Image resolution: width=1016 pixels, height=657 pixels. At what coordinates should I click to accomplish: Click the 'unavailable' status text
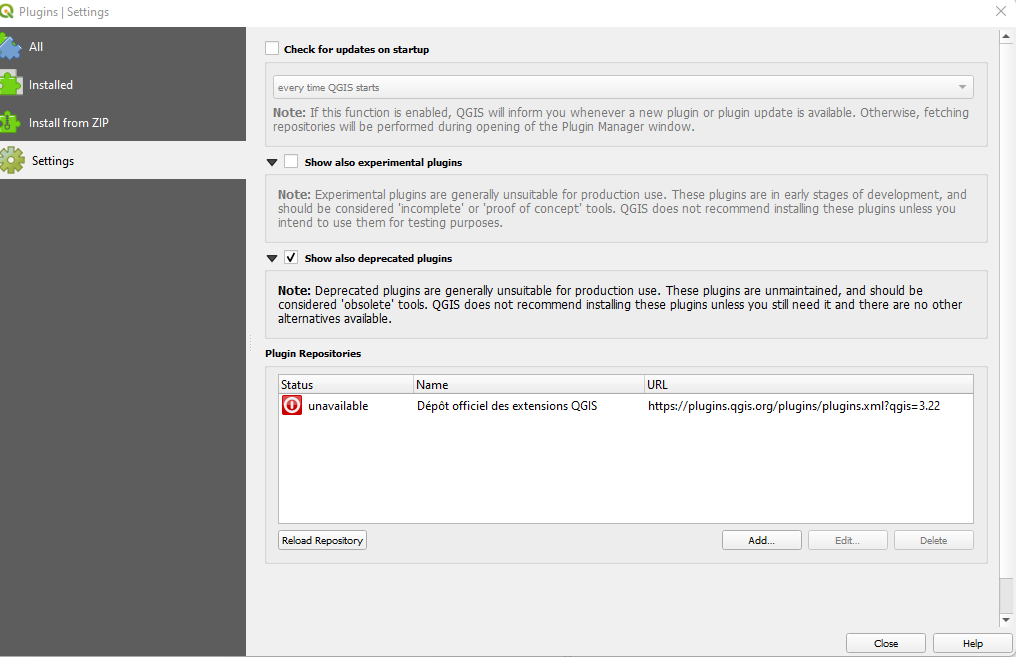(x=338, y=406)
